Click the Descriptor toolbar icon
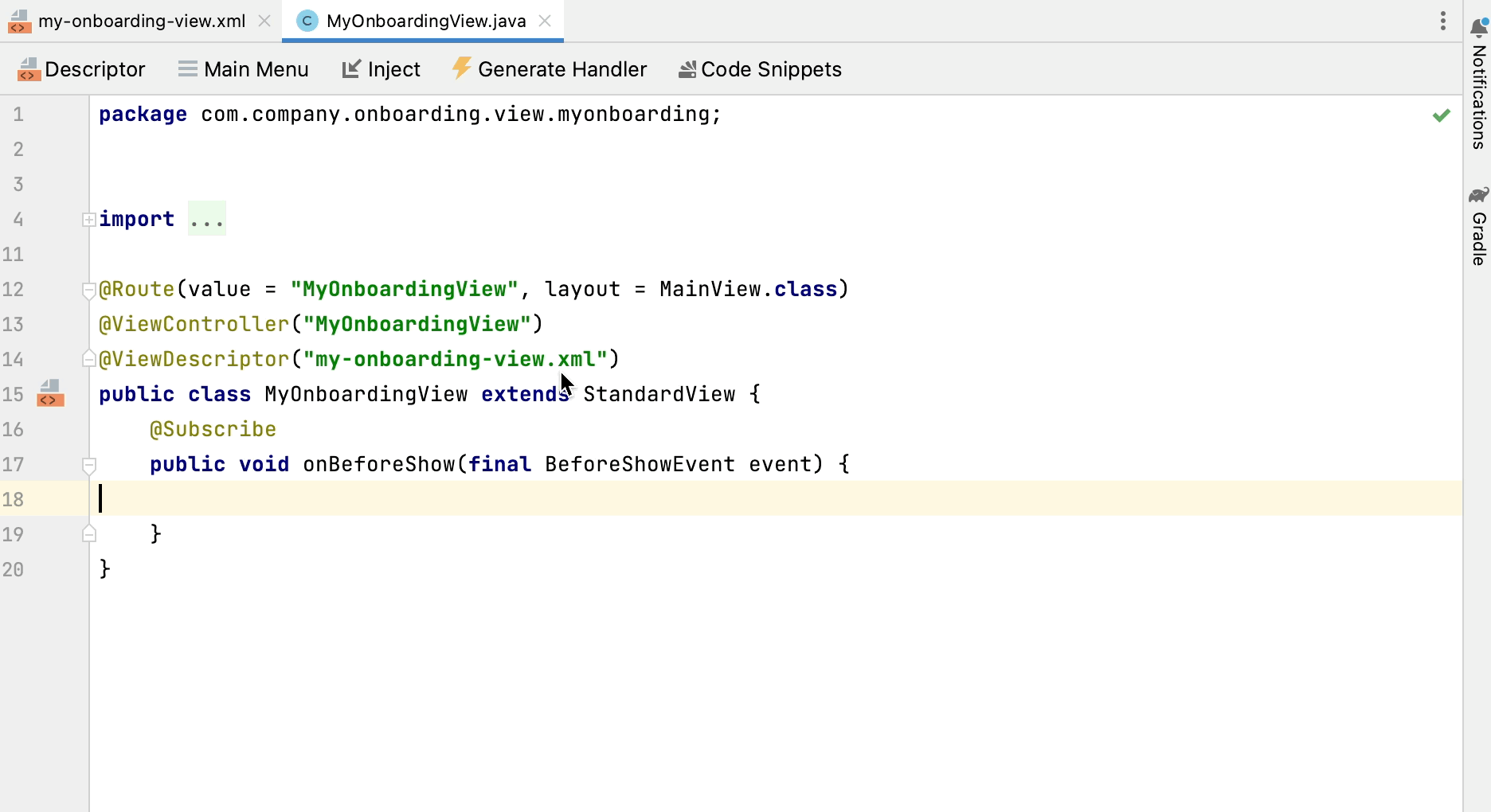Image resolution: width=1491 pixels, height=812 pixels. click(x=29, y=70)
